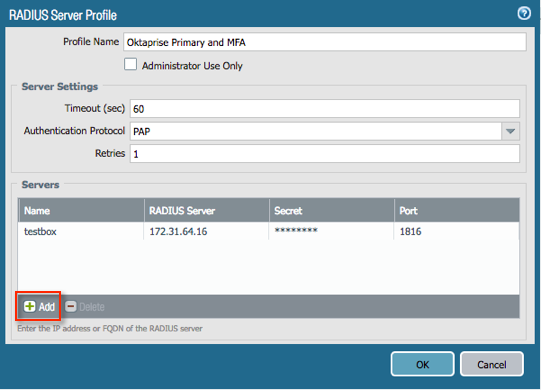Click the Secret column header
The width and height of the screenshot is (541, 390).
[x=331, y=211]
